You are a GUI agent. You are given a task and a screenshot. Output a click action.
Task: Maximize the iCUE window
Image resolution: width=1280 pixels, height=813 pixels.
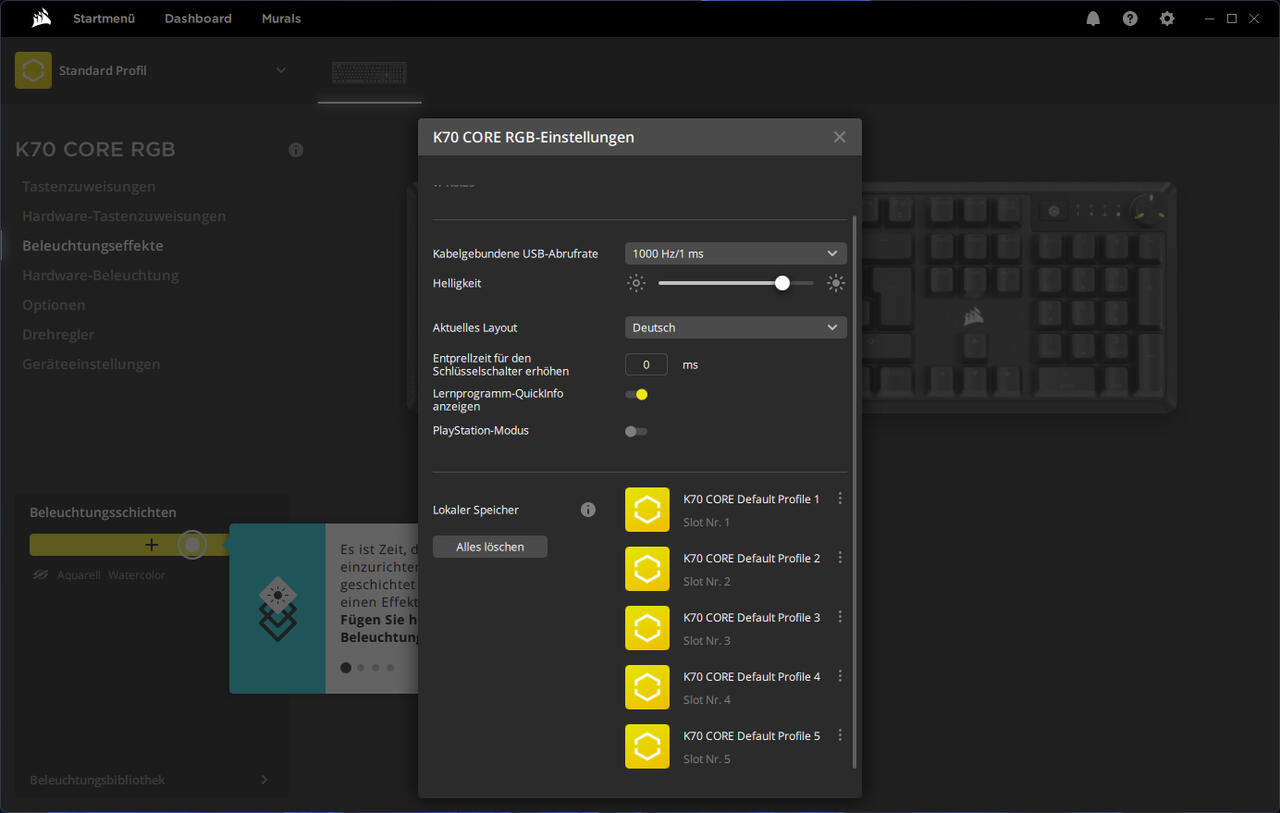[x=1232, y=18]
